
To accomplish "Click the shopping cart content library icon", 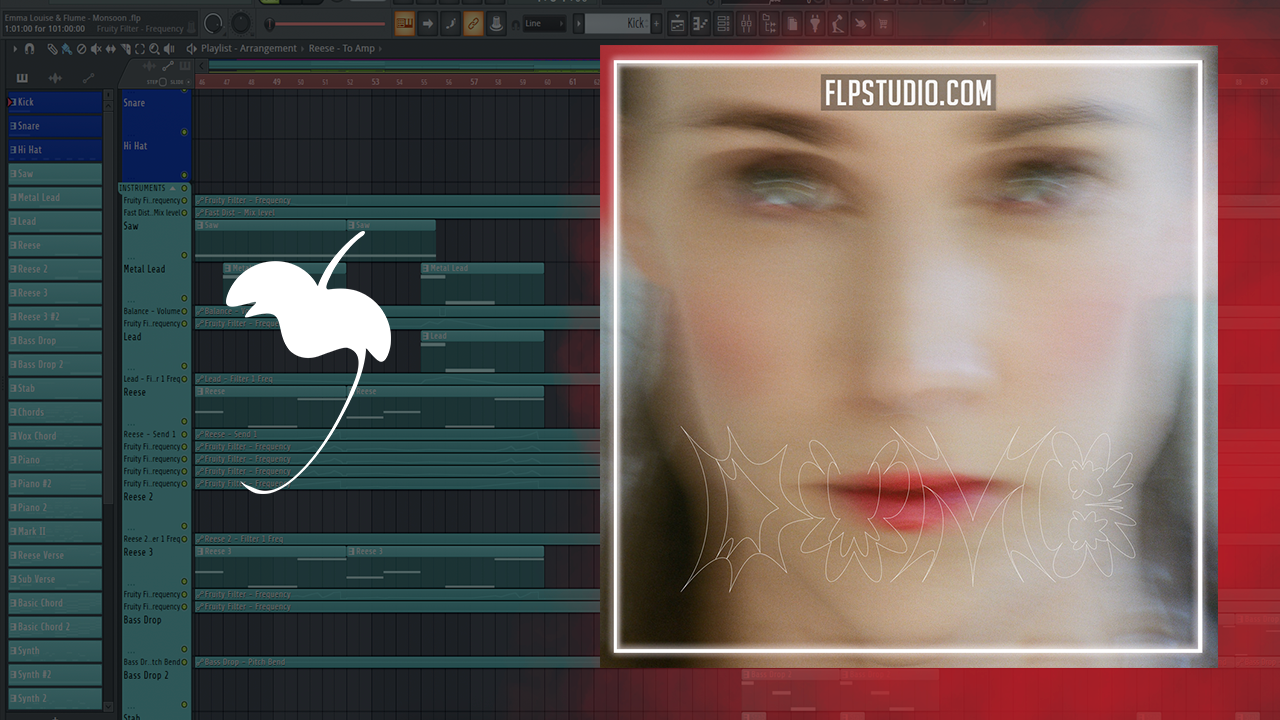I will point(883,23).
